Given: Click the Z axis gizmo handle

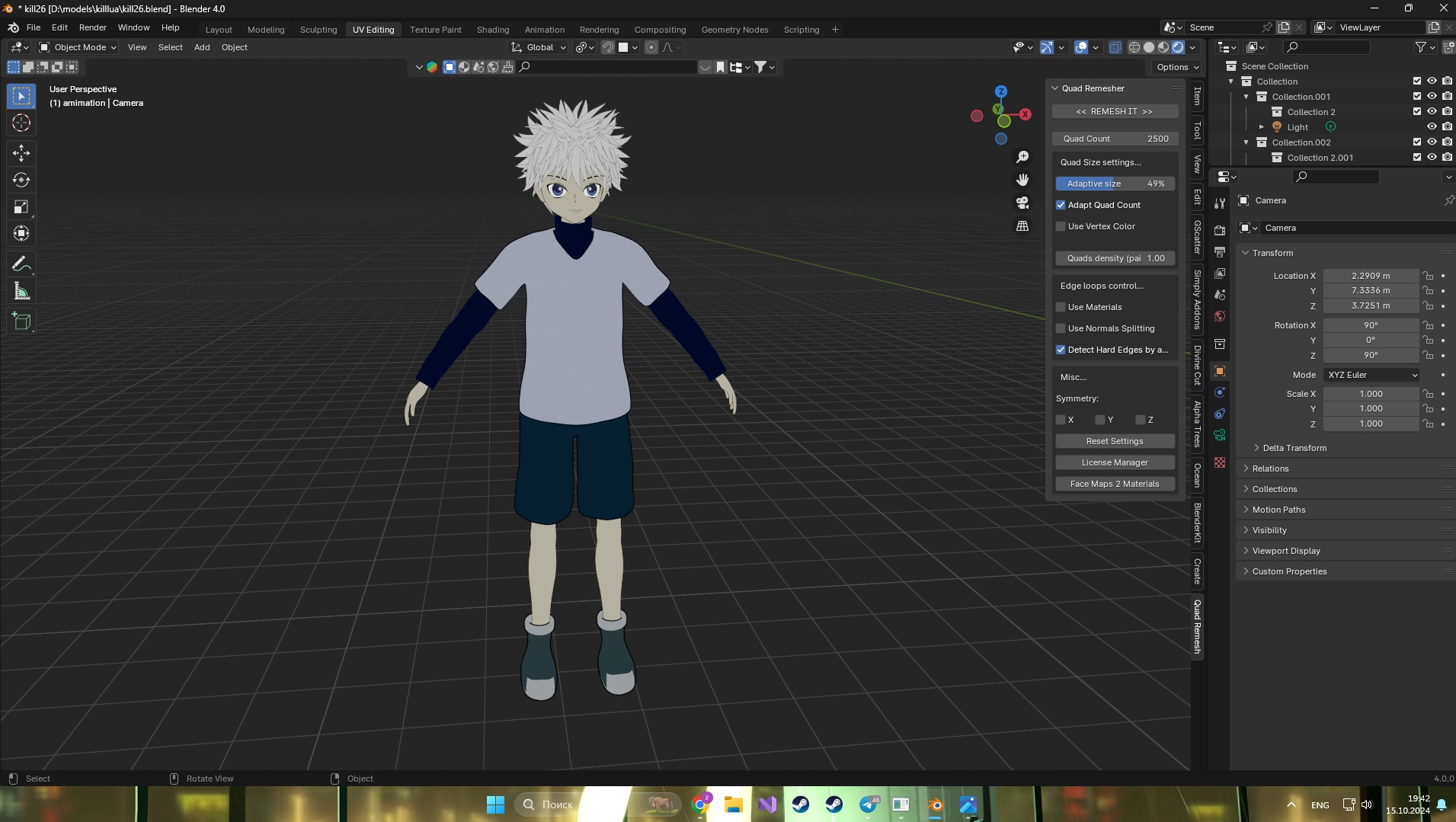Looking at the screenshot, I should pos(1001,91).
